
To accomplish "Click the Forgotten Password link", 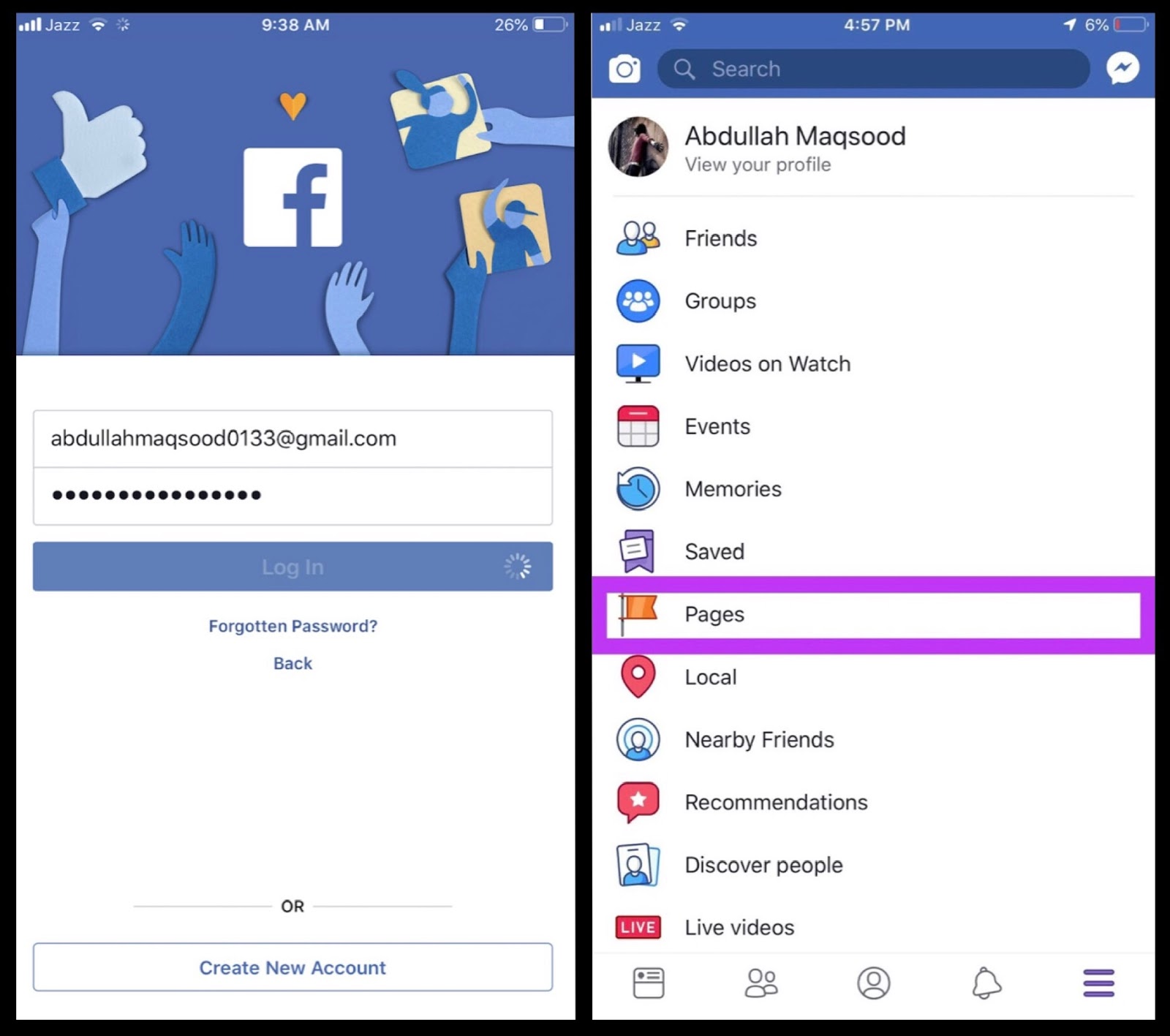I will 292,627.
